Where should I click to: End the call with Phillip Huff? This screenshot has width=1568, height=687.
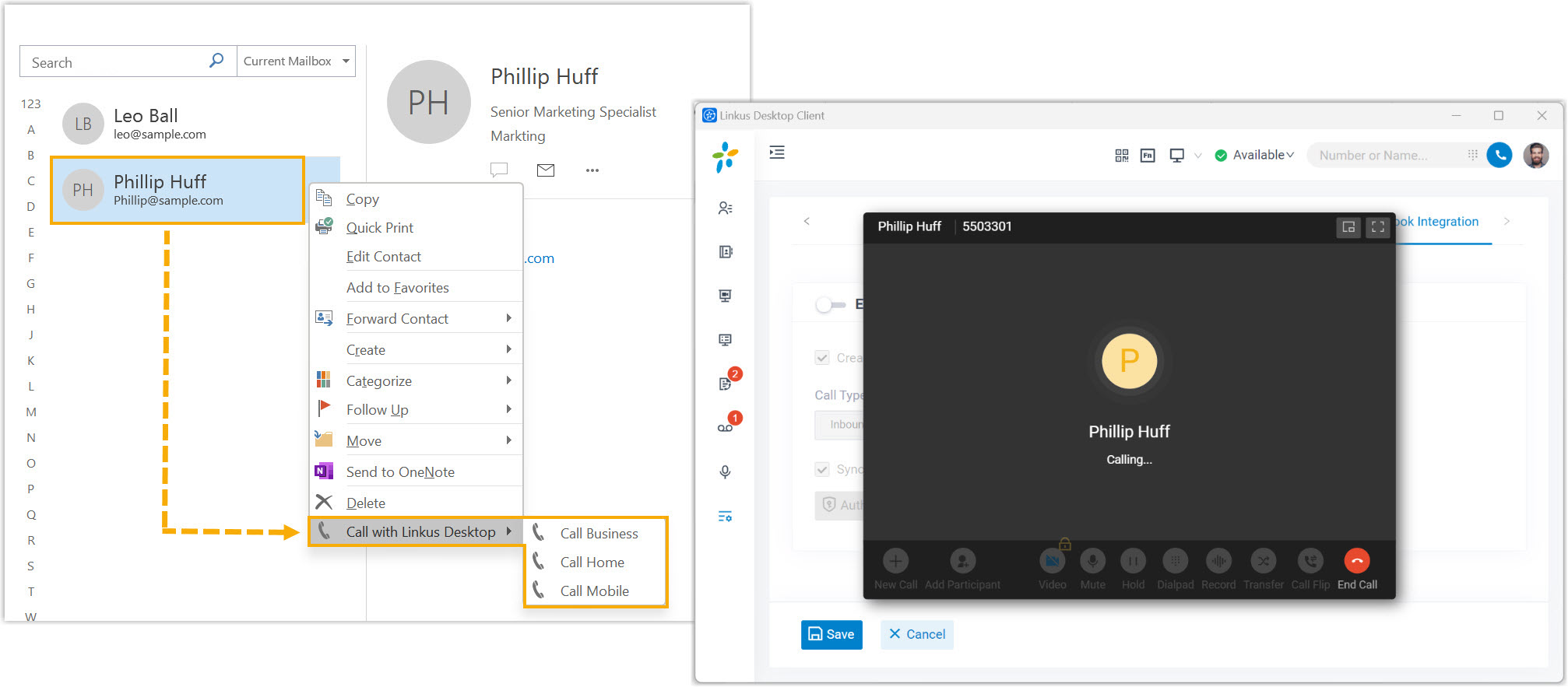click(1357, 570)
